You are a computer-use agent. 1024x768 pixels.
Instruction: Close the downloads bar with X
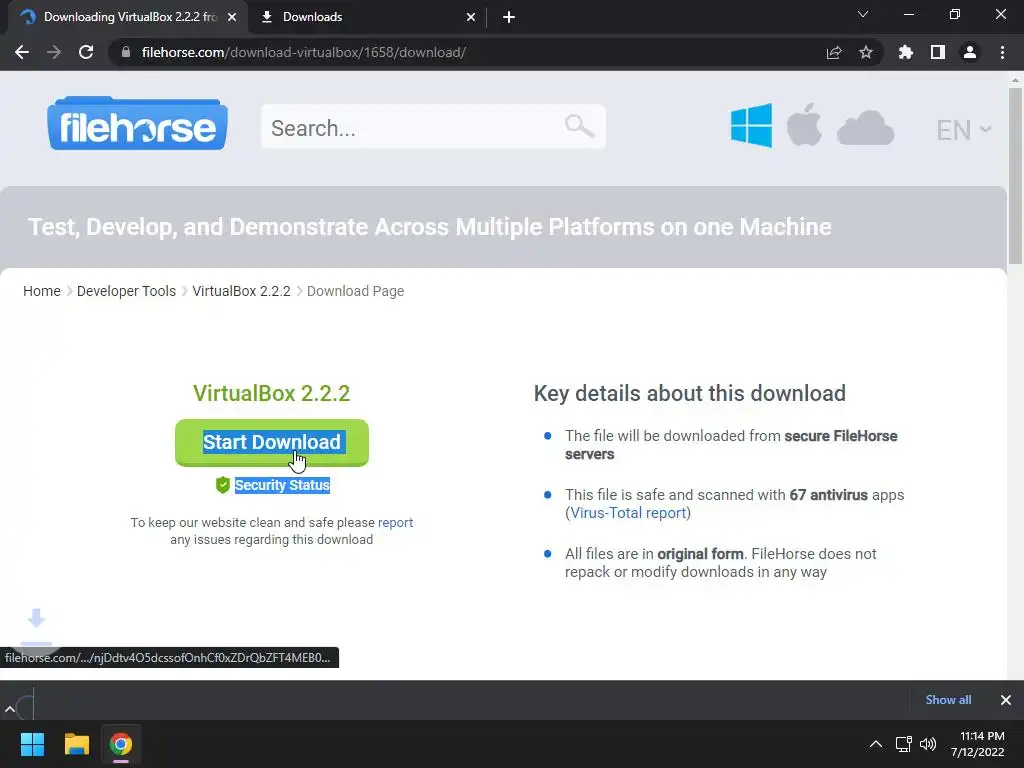[x=1006, y=700]
